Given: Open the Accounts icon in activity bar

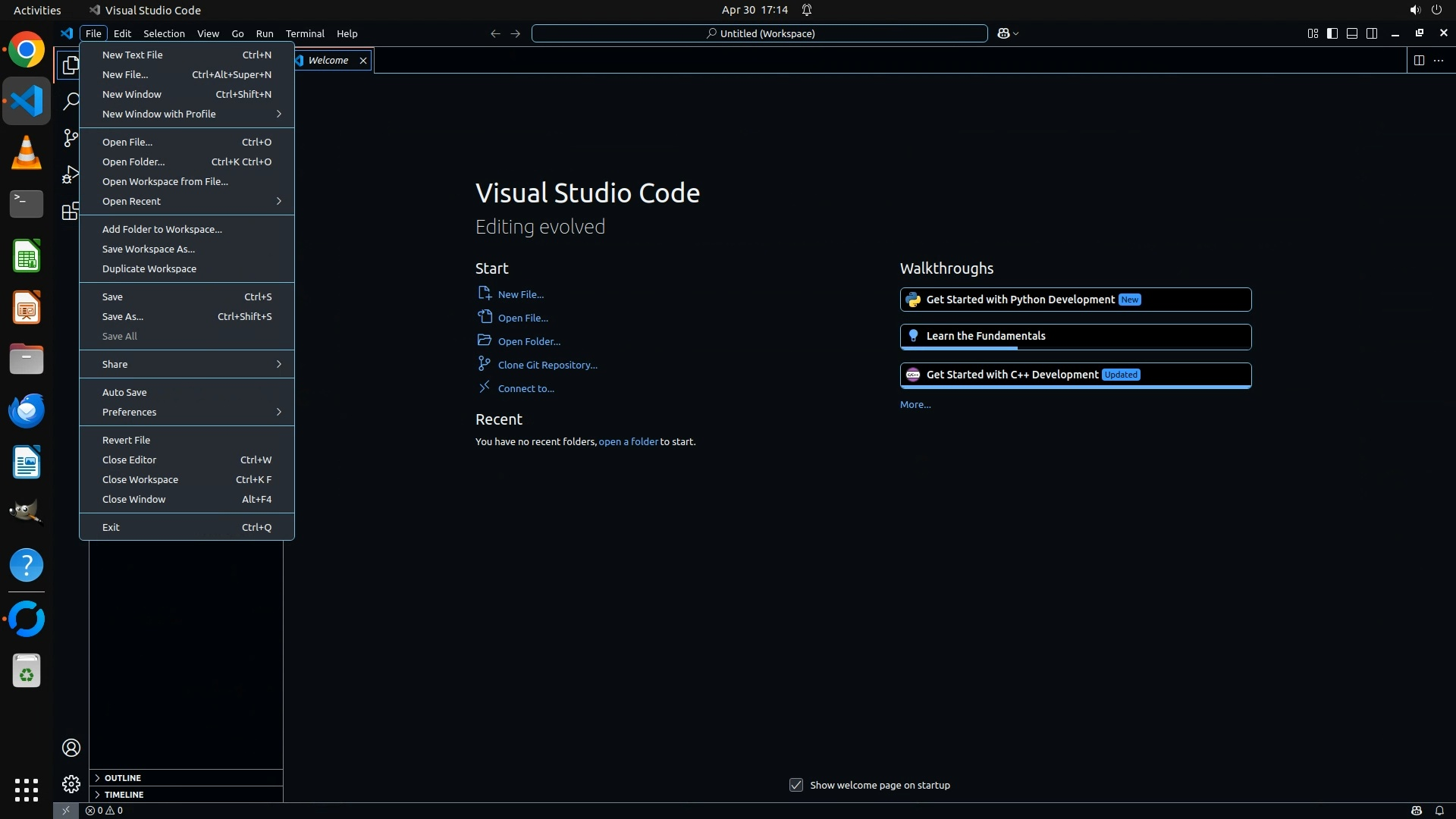Looking at the screenshot, I should tap(71, 748).
